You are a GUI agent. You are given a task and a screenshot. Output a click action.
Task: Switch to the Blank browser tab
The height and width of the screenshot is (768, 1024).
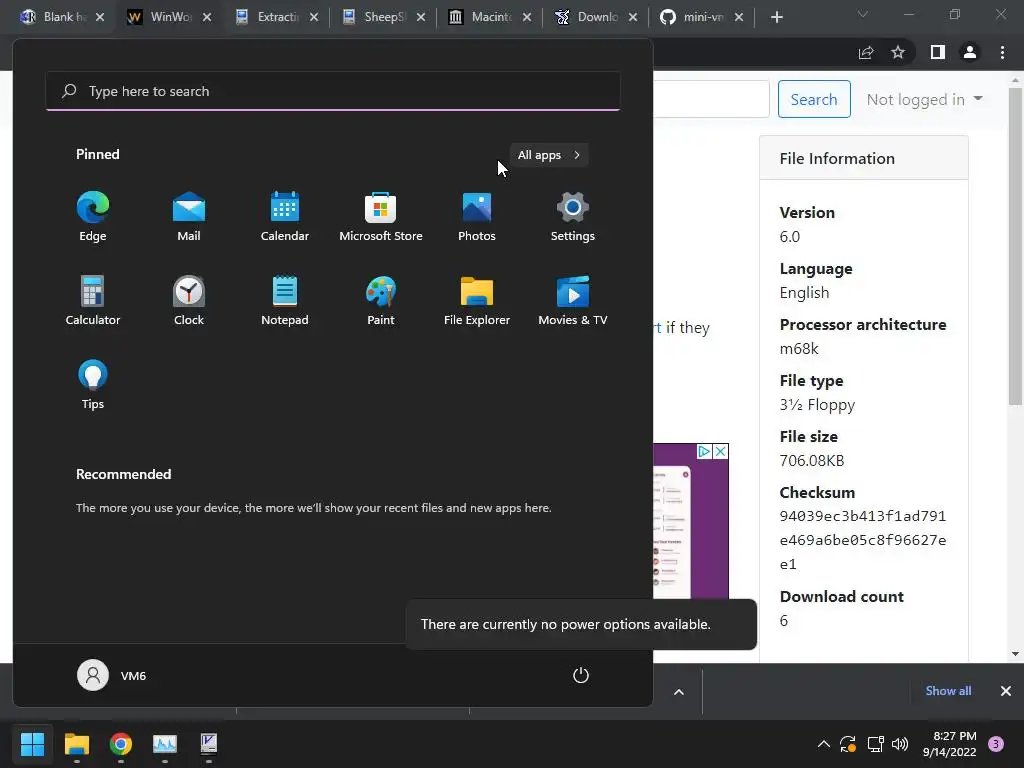pyautogui.click(x=62, y=17)
